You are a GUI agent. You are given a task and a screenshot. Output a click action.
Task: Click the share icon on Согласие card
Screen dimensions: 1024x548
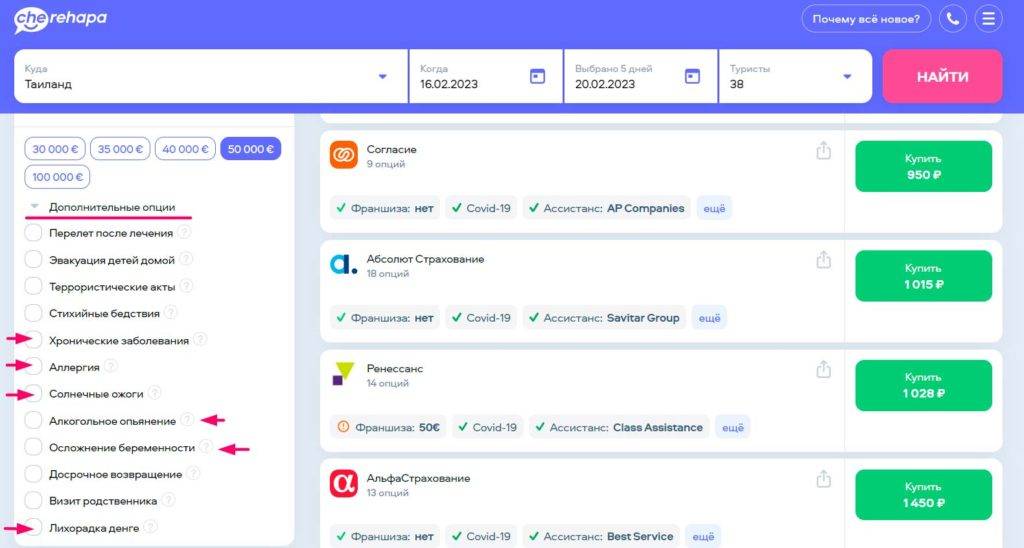[x=823, y=150]
